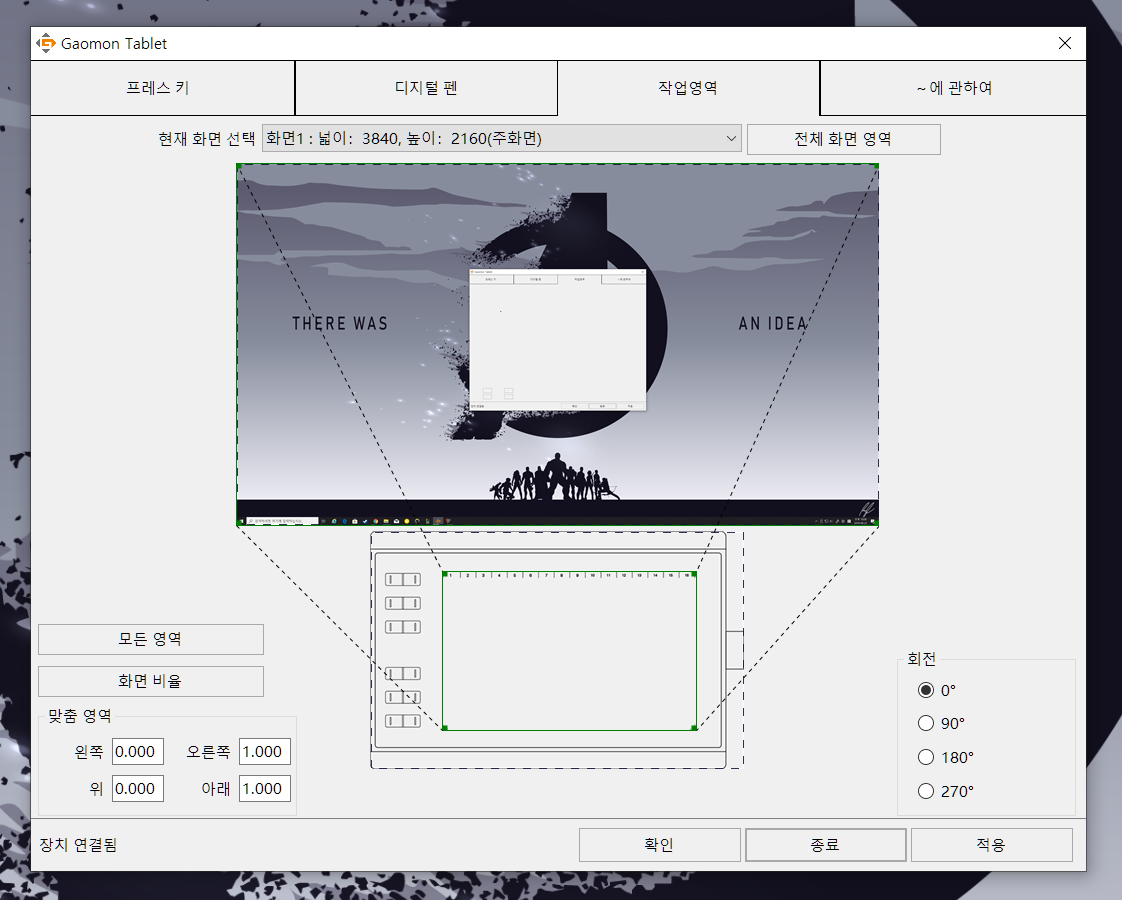Viewport: 1122px width, 900px height.
Task: Close the Gaomon Tablet window
Action: pyautogui.click(x=1065, y=44)
